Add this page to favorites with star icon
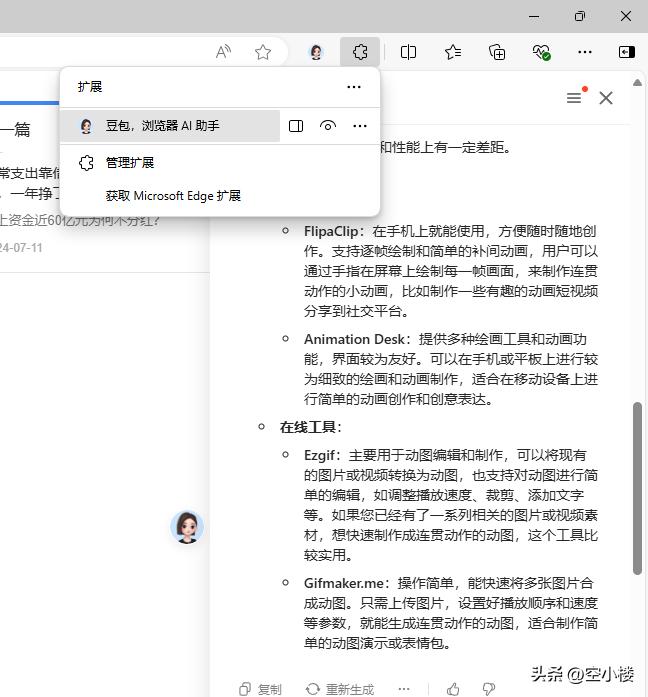The image size is (648, 697). [x=263, y=52]
